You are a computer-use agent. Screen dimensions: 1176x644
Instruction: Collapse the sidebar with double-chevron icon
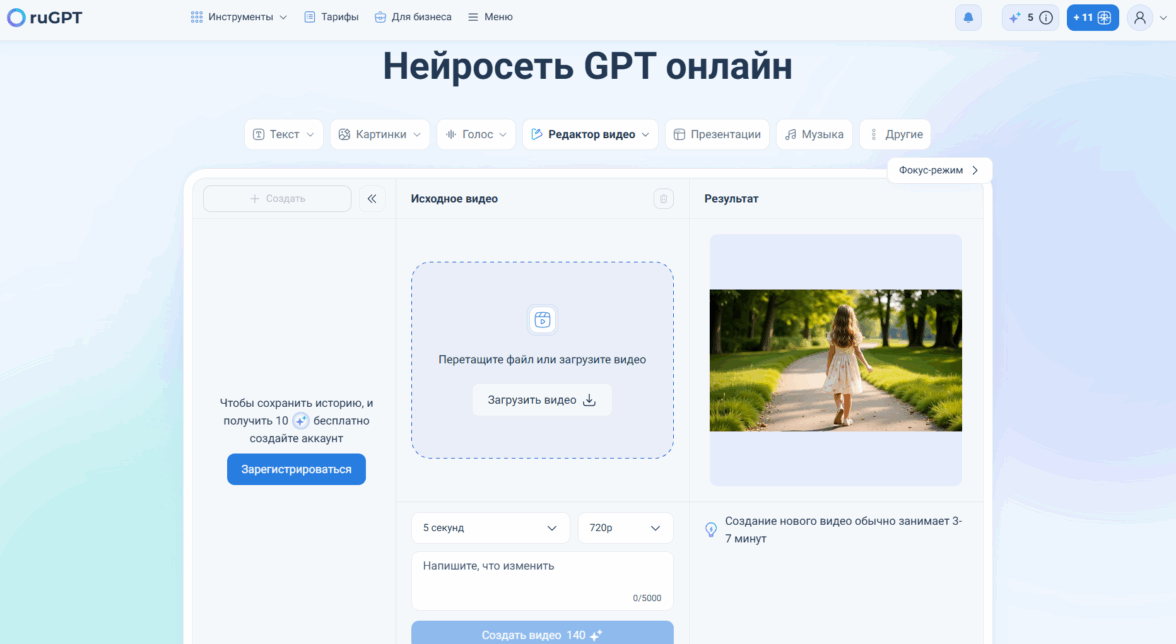[372, 199]
